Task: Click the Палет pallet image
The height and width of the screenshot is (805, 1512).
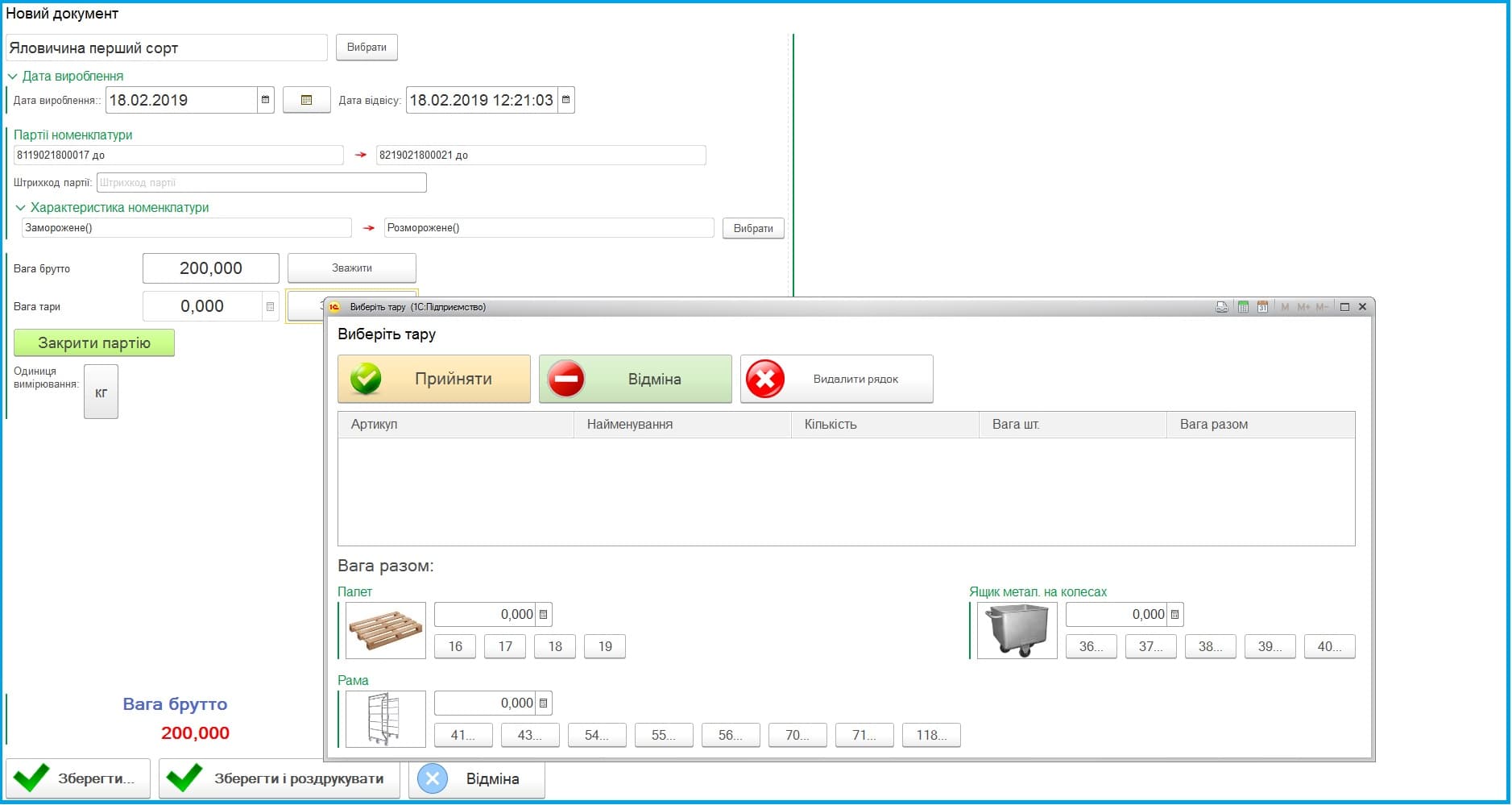Action: click(385, 630)
